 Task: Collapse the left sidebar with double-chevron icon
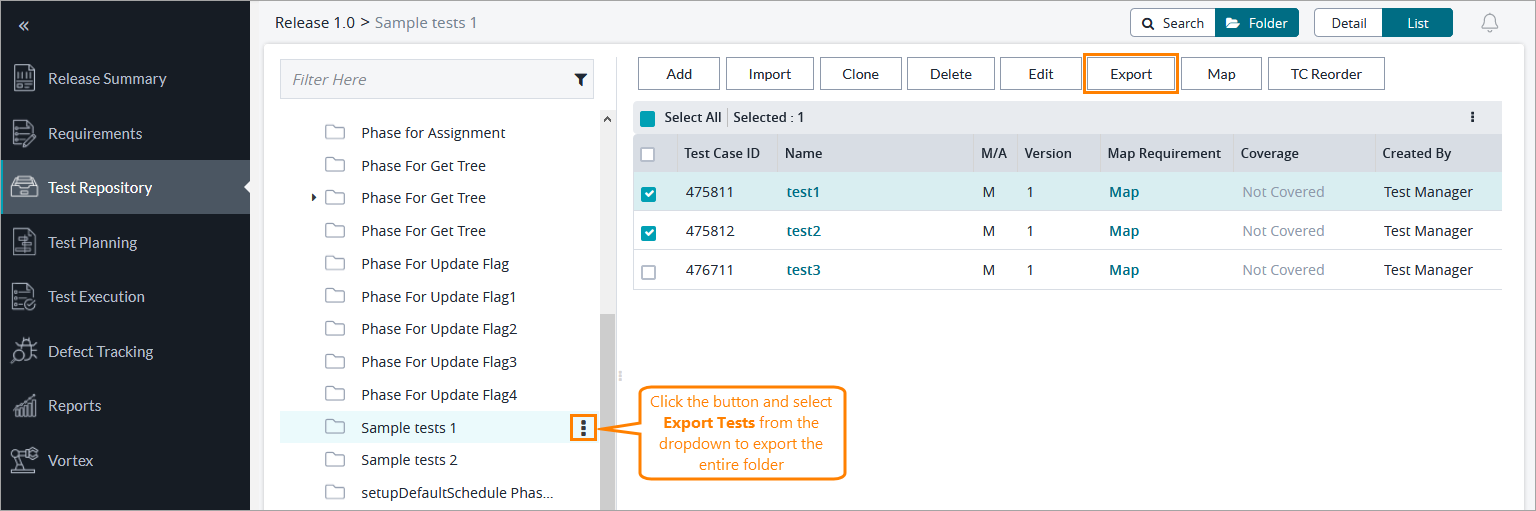click(24, 26)
